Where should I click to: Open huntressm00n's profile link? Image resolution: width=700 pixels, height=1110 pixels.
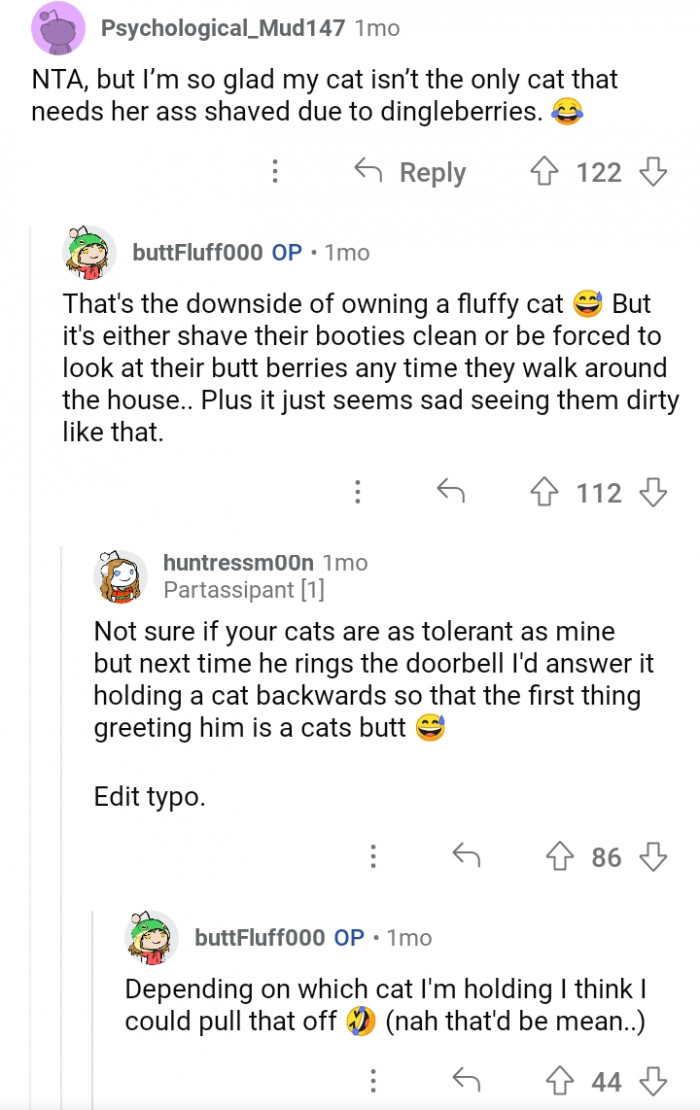tap(240, 563)
